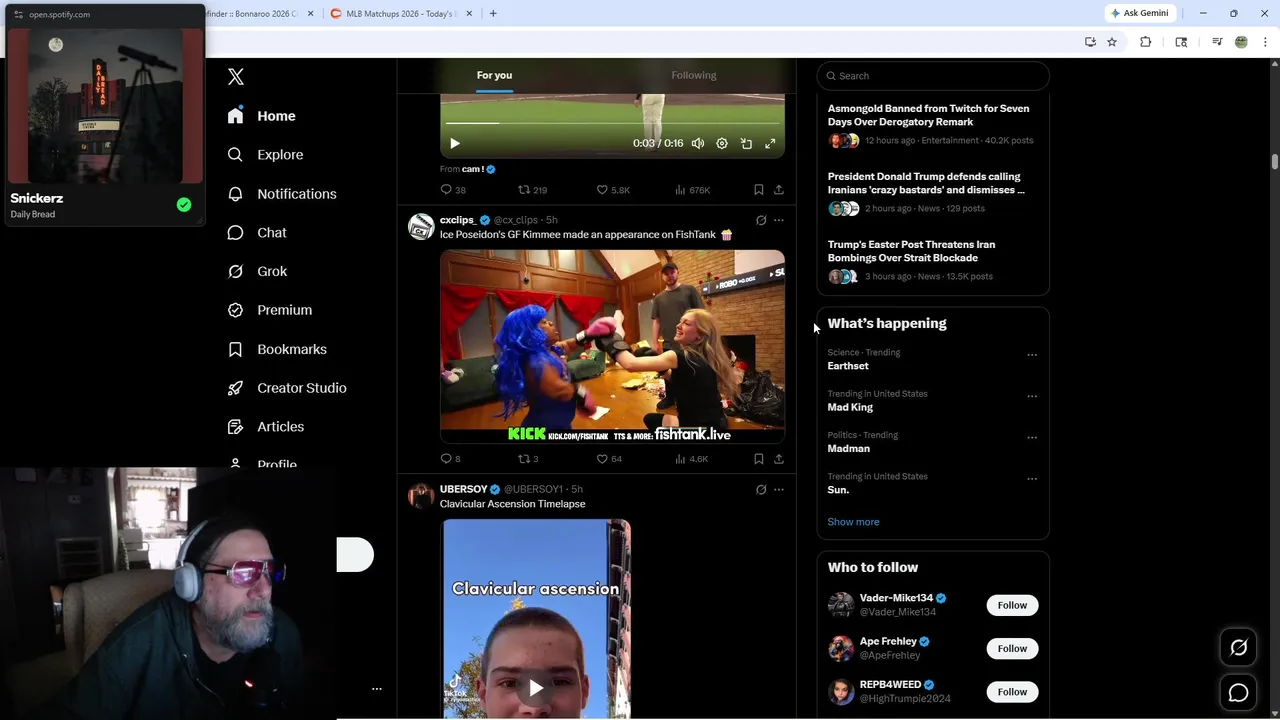
Task: Open video settings gear
Action: [722, 144]
